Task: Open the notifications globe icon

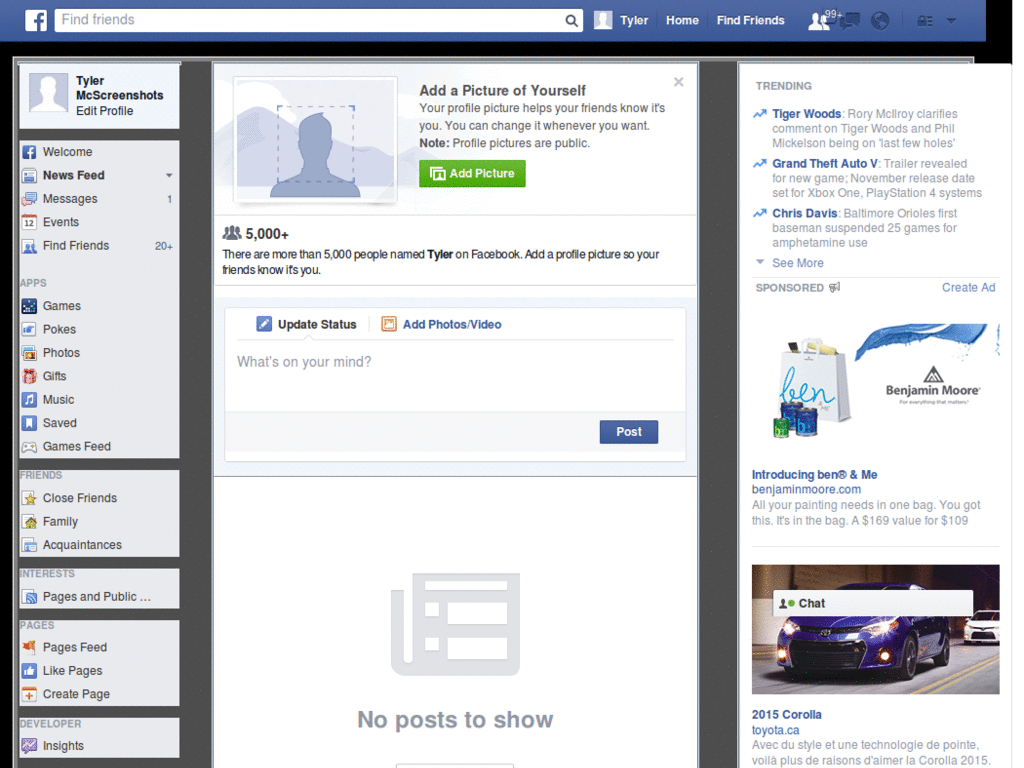Action: coord(880,21)
